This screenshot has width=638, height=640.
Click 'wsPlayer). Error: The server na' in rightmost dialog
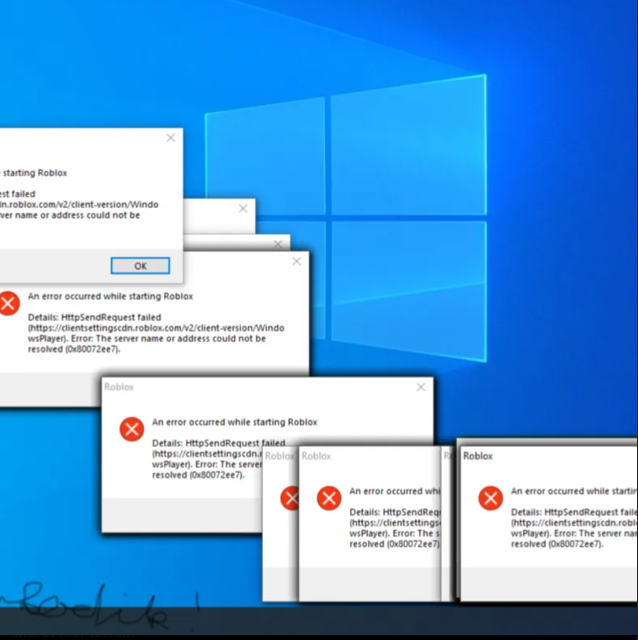point(574,533)
